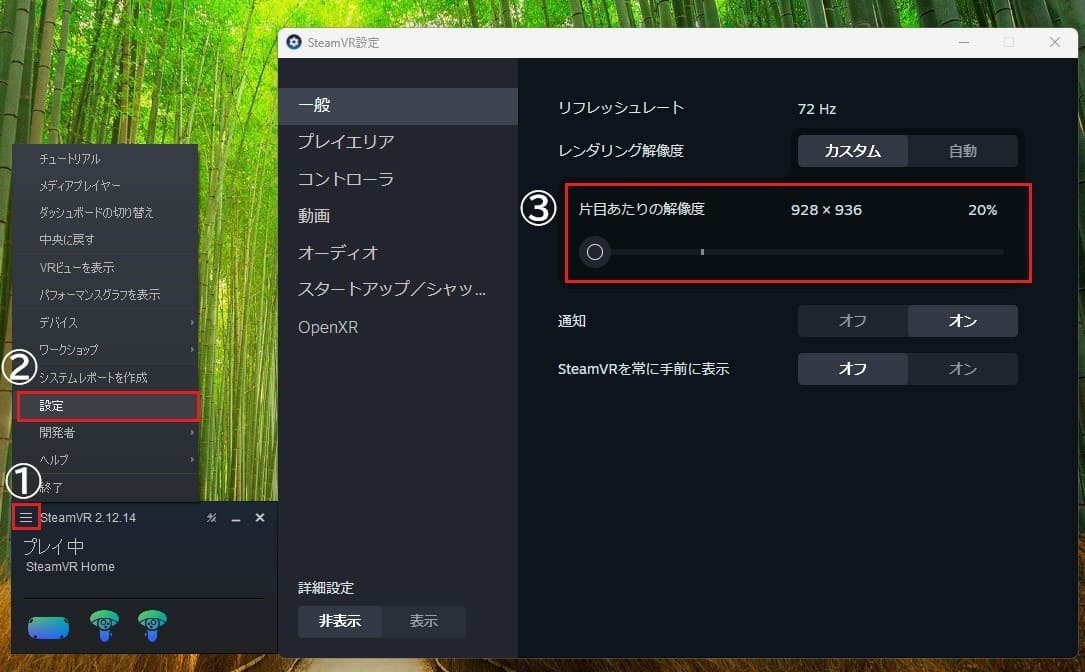Screen dimensions: 1085x672
Task: Open the SteamVR hamburger menu
Action: [x=26, y=518]
